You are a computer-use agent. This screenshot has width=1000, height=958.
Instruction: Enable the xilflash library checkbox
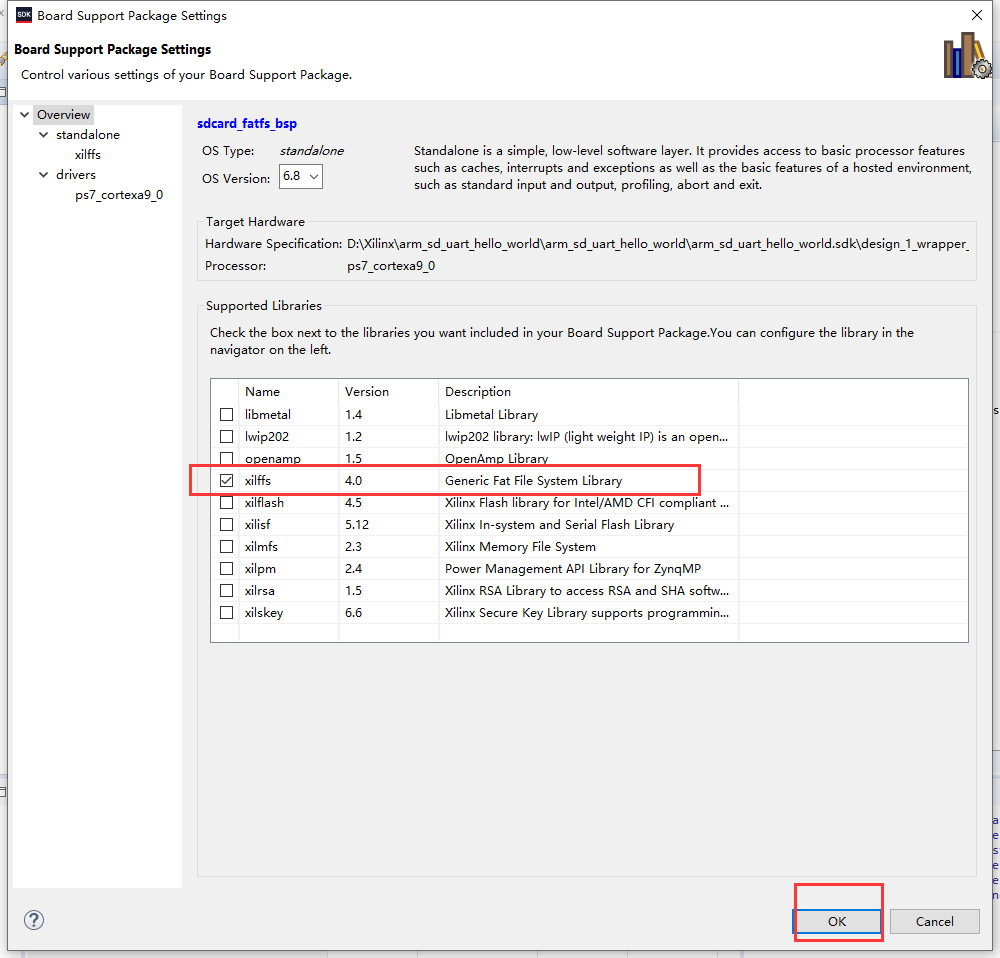[x=226, y=503]
